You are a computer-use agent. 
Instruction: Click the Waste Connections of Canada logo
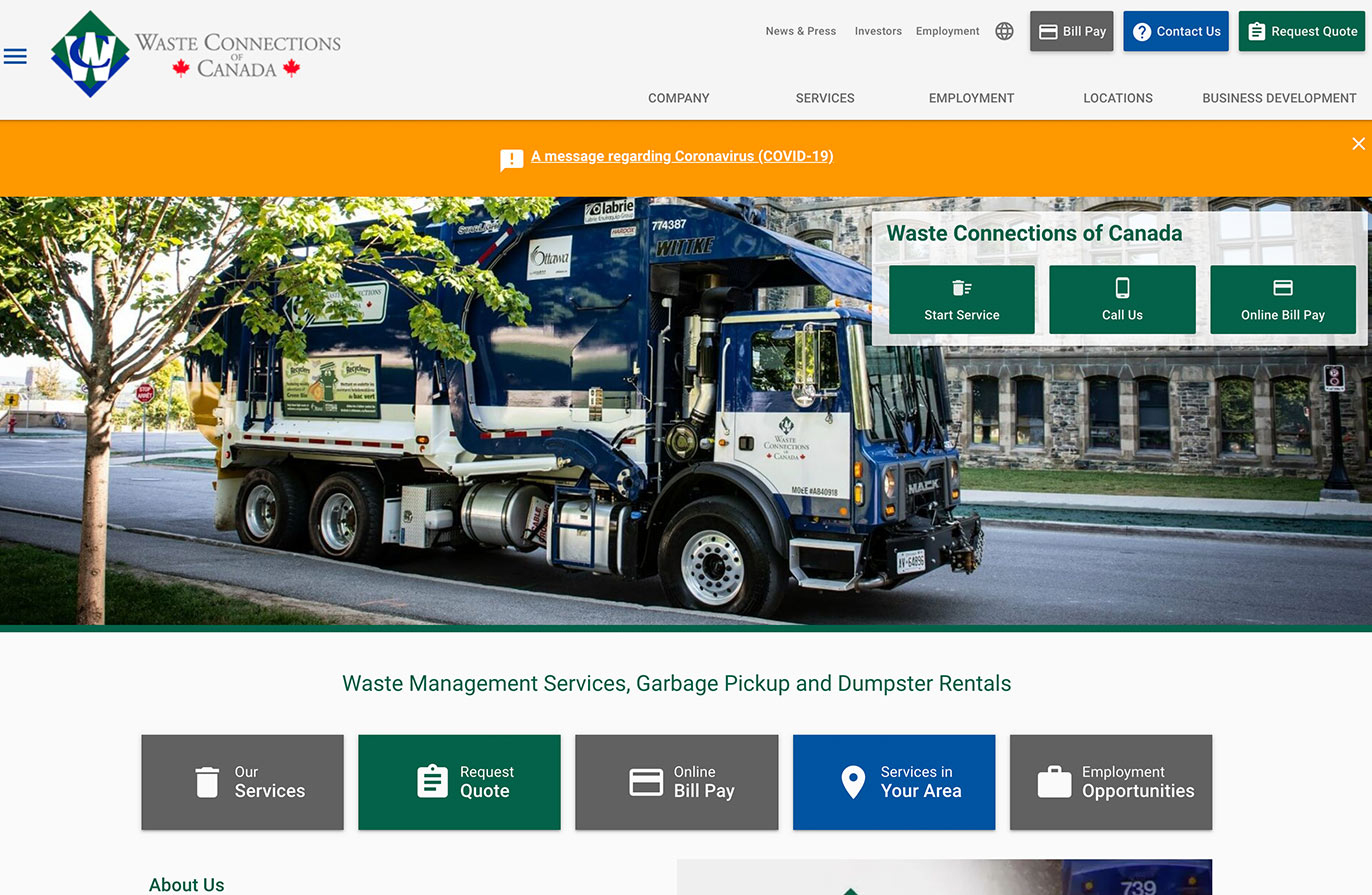(196, 54)
